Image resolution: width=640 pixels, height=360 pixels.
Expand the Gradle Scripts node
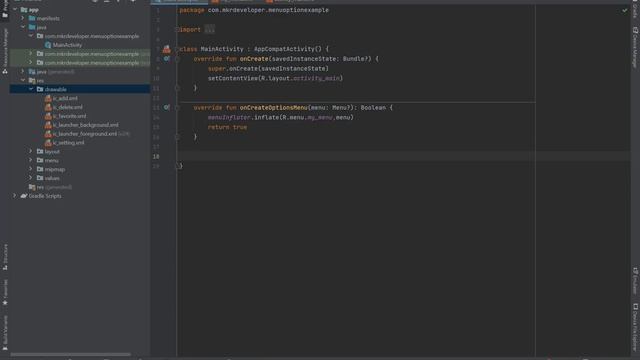coord(15,196)
